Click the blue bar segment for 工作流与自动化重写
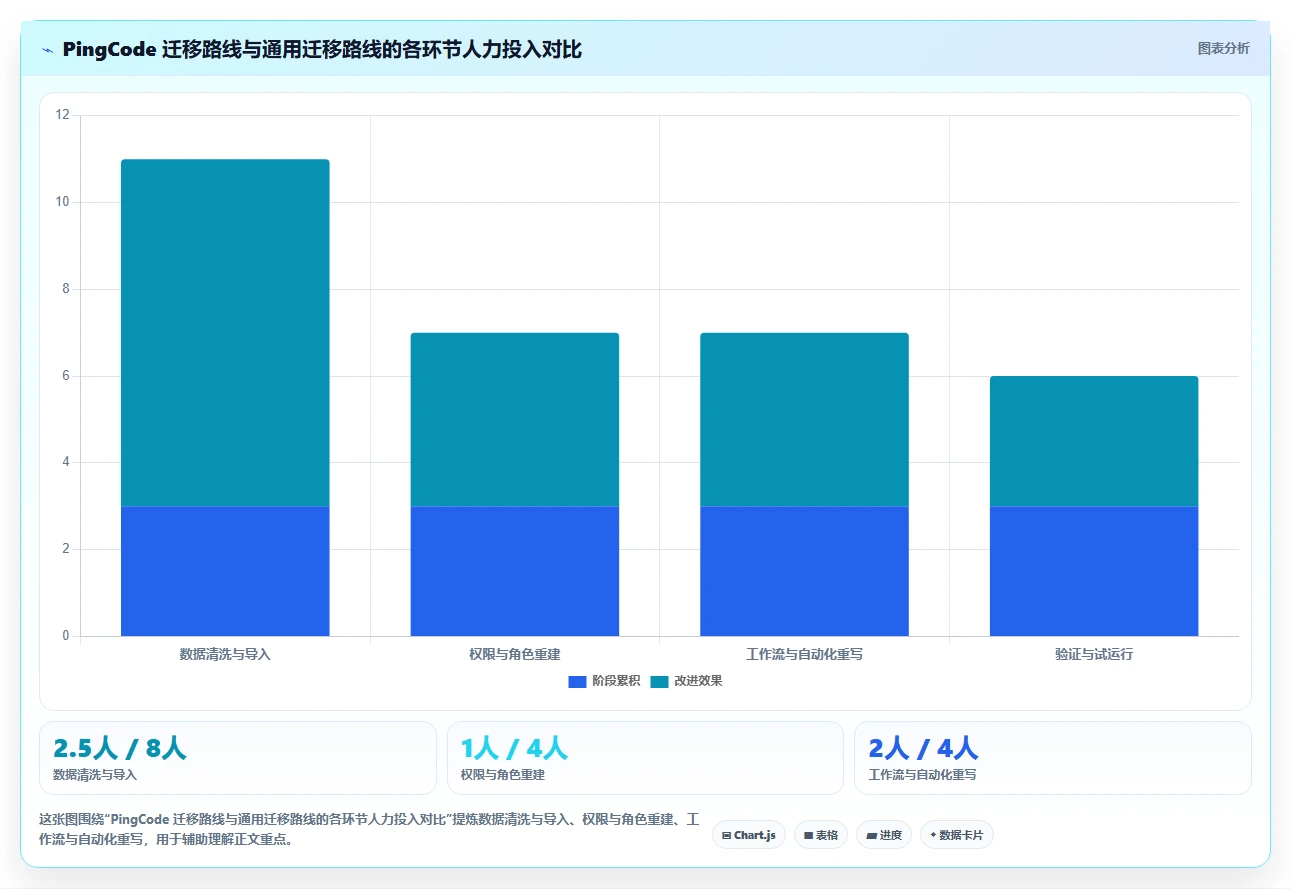This screenshot has width=1291, height=889. 804,571
